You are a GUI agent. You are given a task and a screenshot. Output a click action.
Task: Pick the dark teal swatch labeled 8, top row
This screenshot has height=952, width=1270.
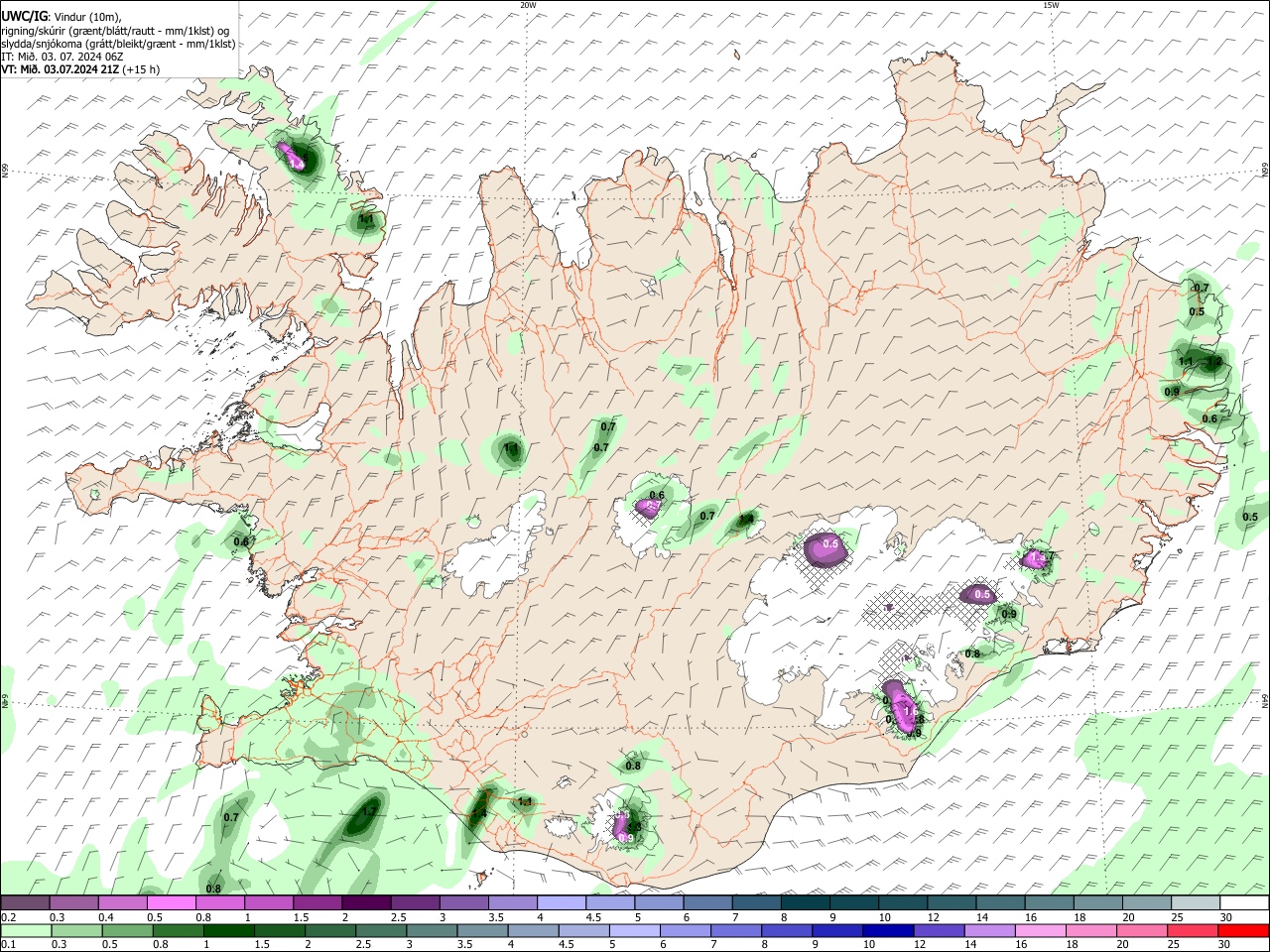[x=805, y=903]
